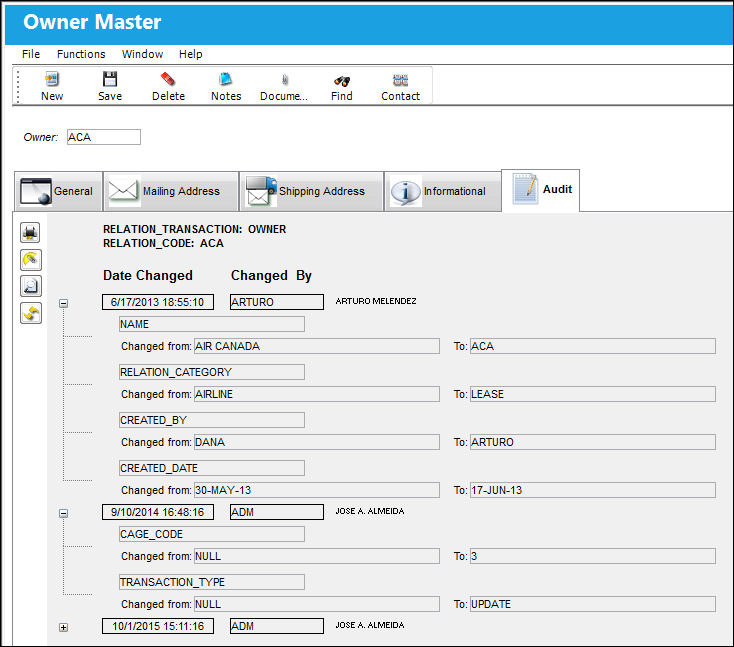
Task: Click the ARTURO MELENDEZ name text
Action: (376, 301)
